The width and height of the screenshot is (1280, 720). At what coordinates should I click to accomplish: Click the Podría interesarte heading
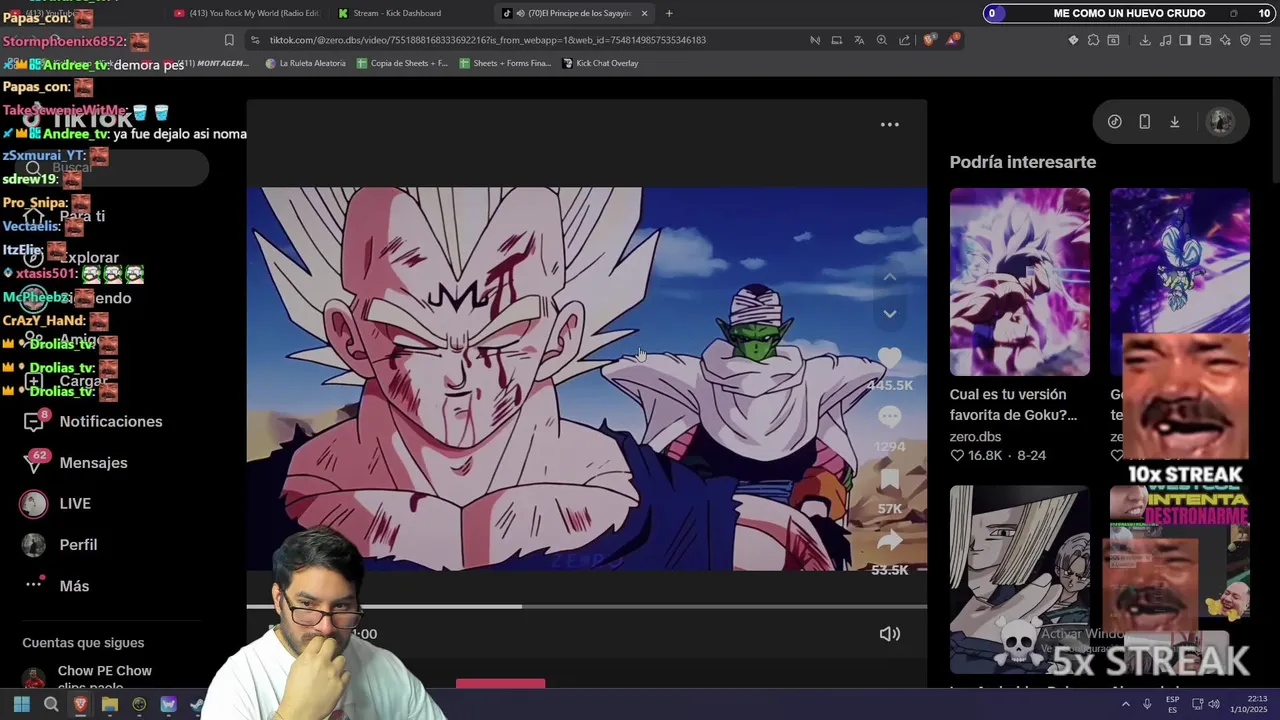coord(1022,162)
